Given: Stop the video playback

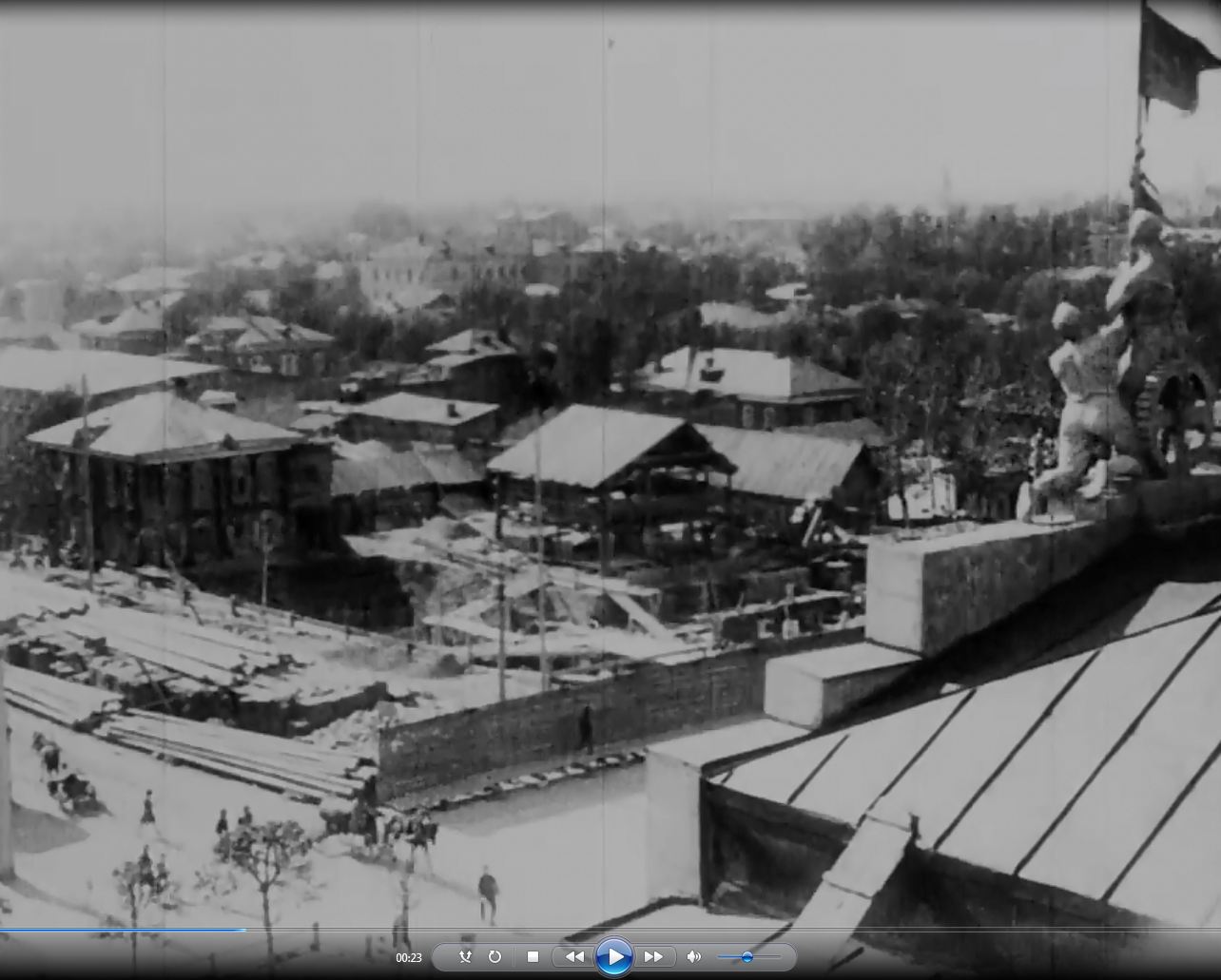Looking at the screenshot, I should (x=533, y=957).
